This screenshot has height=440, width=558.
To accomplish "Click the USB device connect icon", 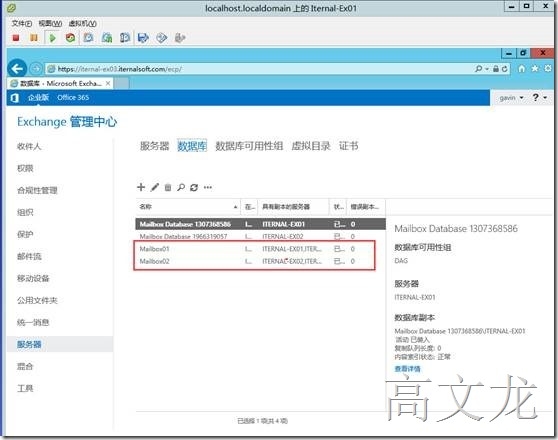I will (180, 37).
